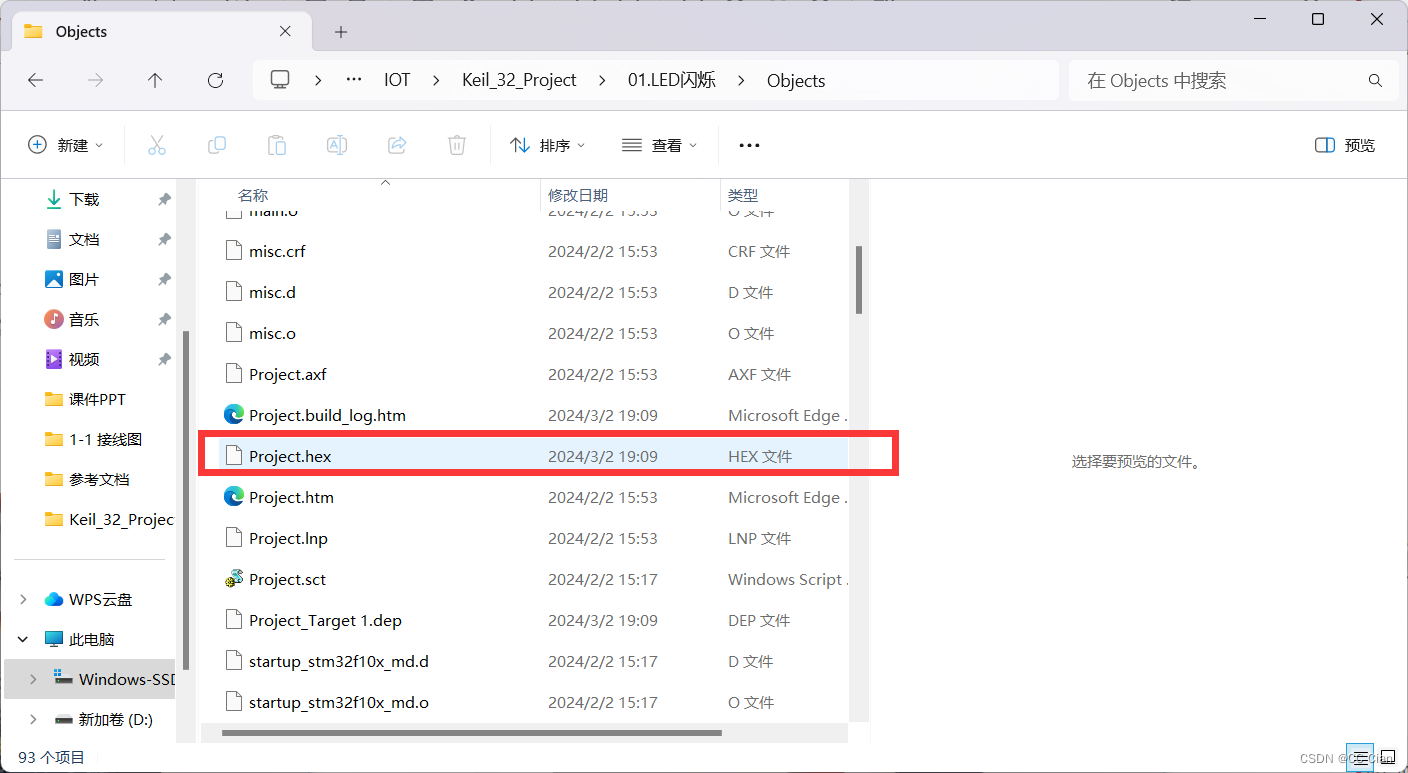The image size is (1408, 773).
Task: Click the Rename icon in toolbar
Action: (x=337, y=145)
